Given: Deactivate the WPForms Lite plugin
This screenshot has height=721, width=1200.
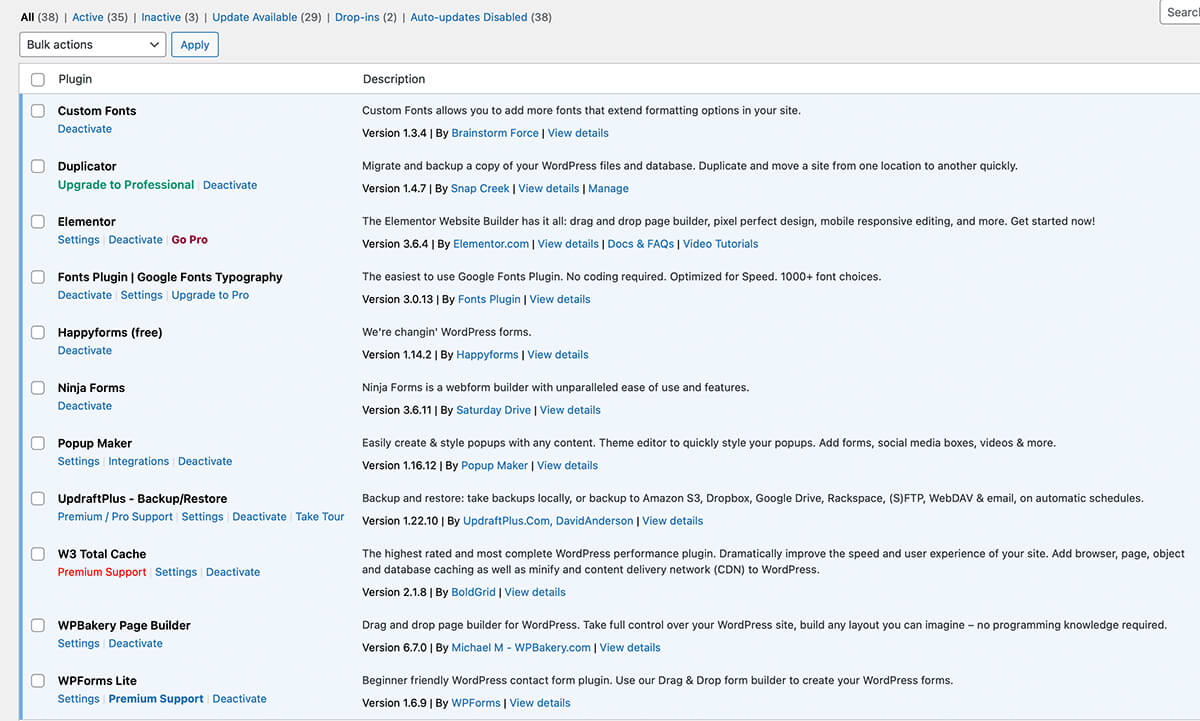Looking at the screenshot, I should coord(240,699).
